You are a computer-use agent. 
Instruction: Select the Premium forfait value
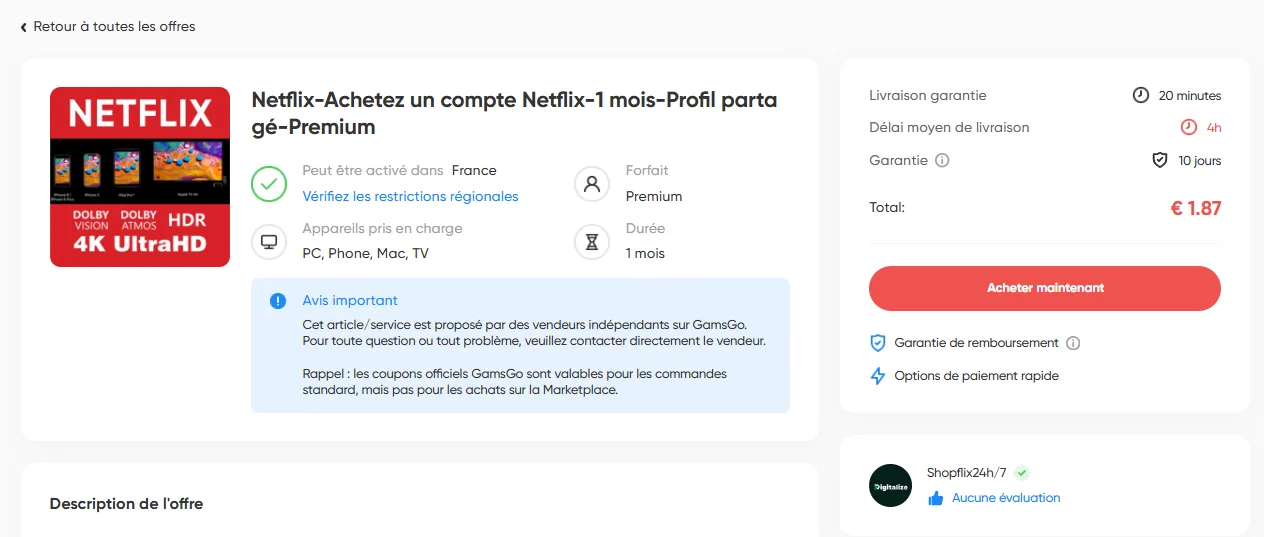tap(654, 196)
